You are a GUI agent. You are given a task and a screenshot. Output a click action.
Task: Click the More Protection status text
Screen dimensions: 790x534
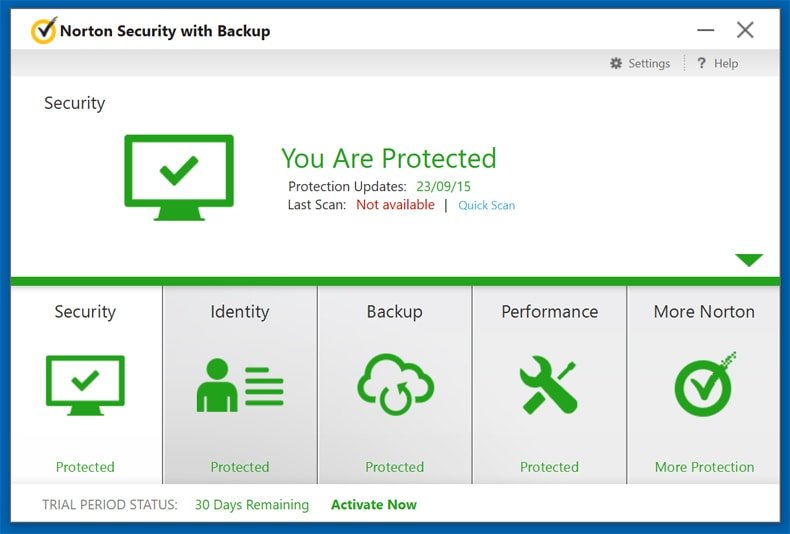click(704, 467)
